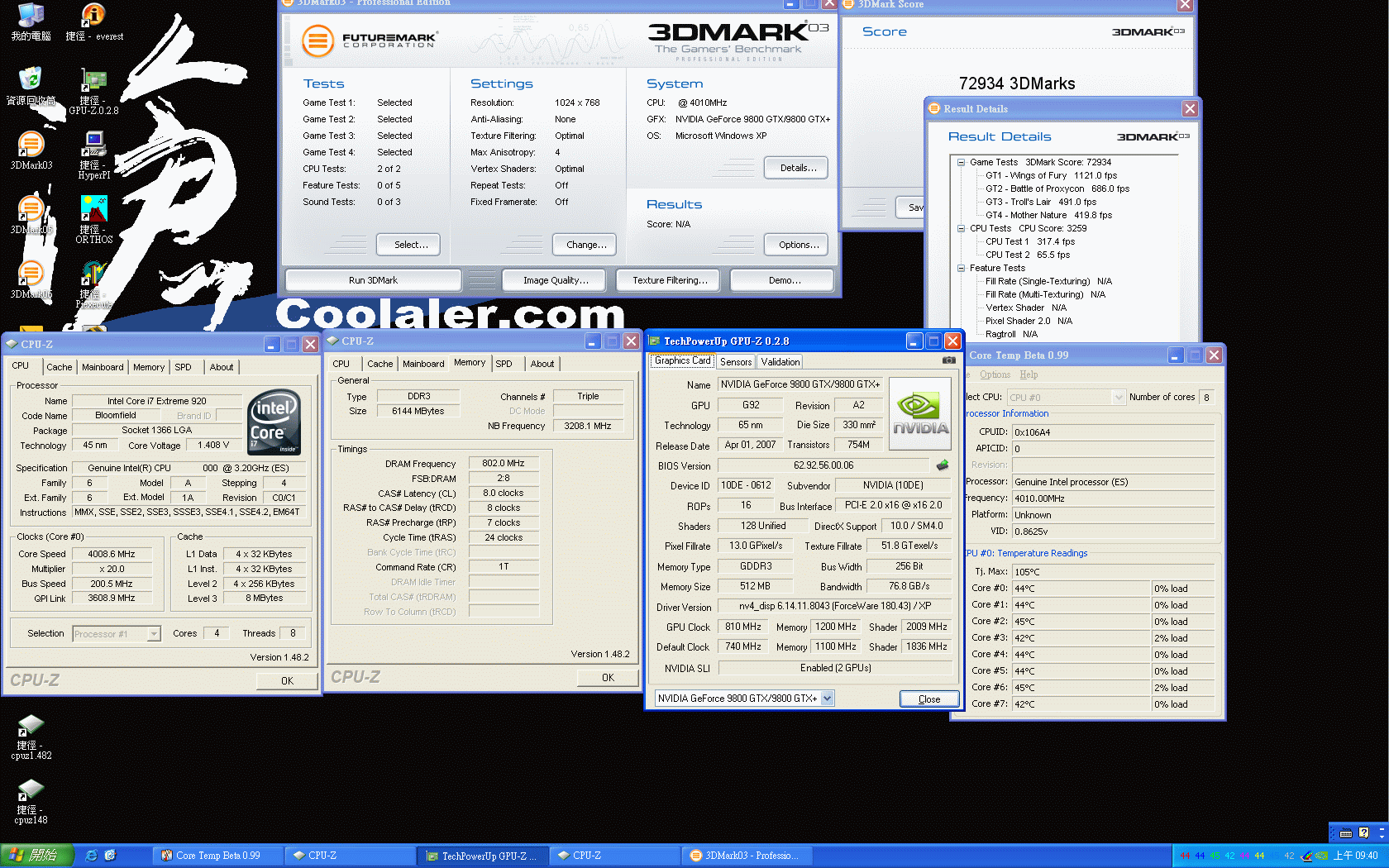Collapse the CPU Tests tree node
1389x868 pixels.
(x=961, y=228)
